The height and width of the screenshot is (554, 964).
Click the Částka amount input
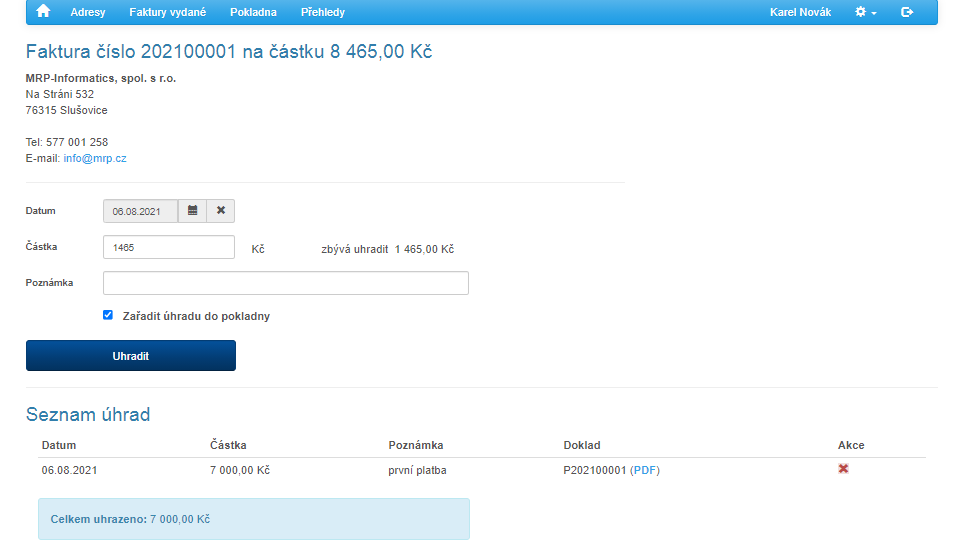tap(169, 247)
